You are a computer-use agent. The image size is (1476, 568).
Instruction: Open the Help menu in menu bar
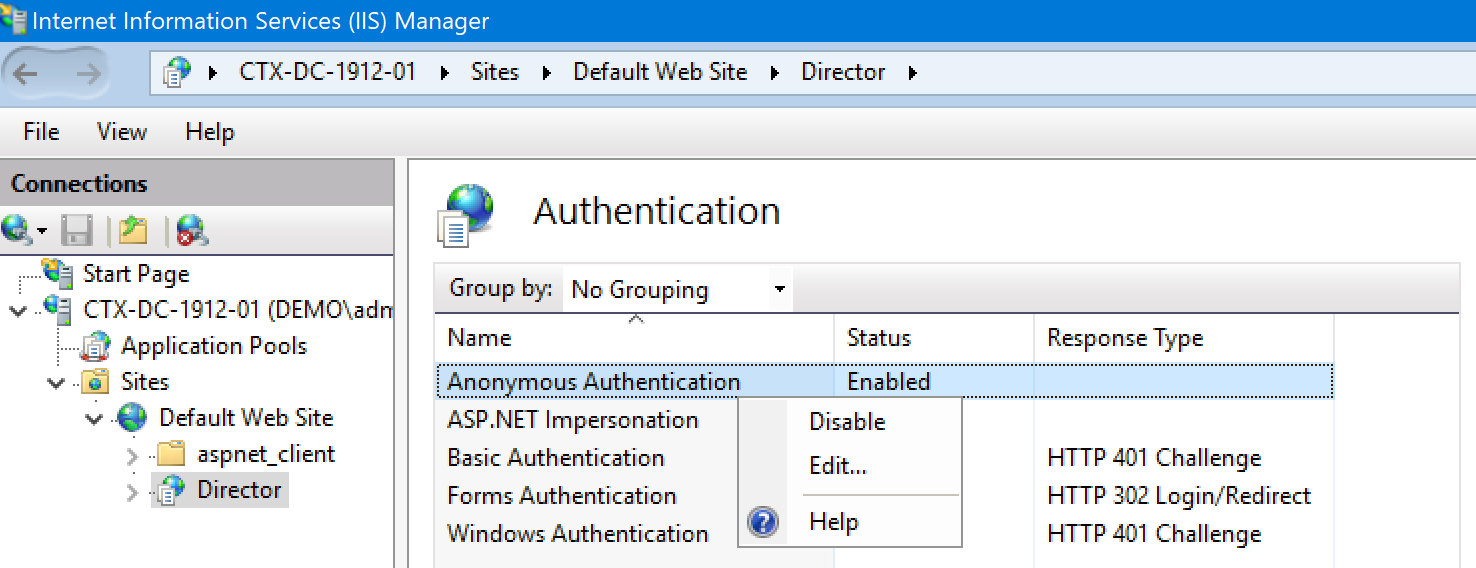click(x=210, y=132)
